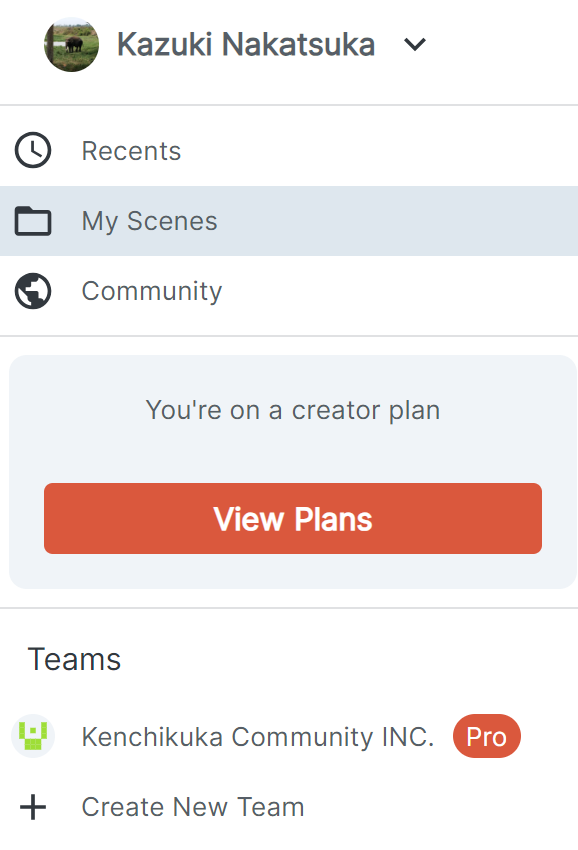Viewport: 578px width, 850px height.
Task: Click empty space in highlighted My Scenes row
Action: pos(396,221)
